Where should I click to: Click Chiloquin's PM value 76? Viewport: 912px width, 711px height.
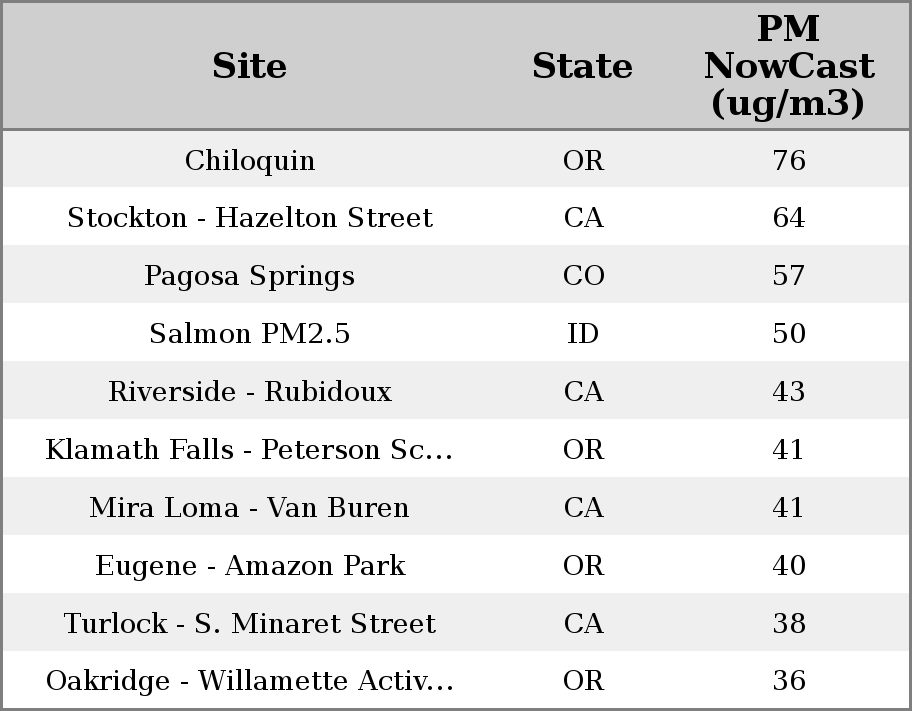coord(788,160)
